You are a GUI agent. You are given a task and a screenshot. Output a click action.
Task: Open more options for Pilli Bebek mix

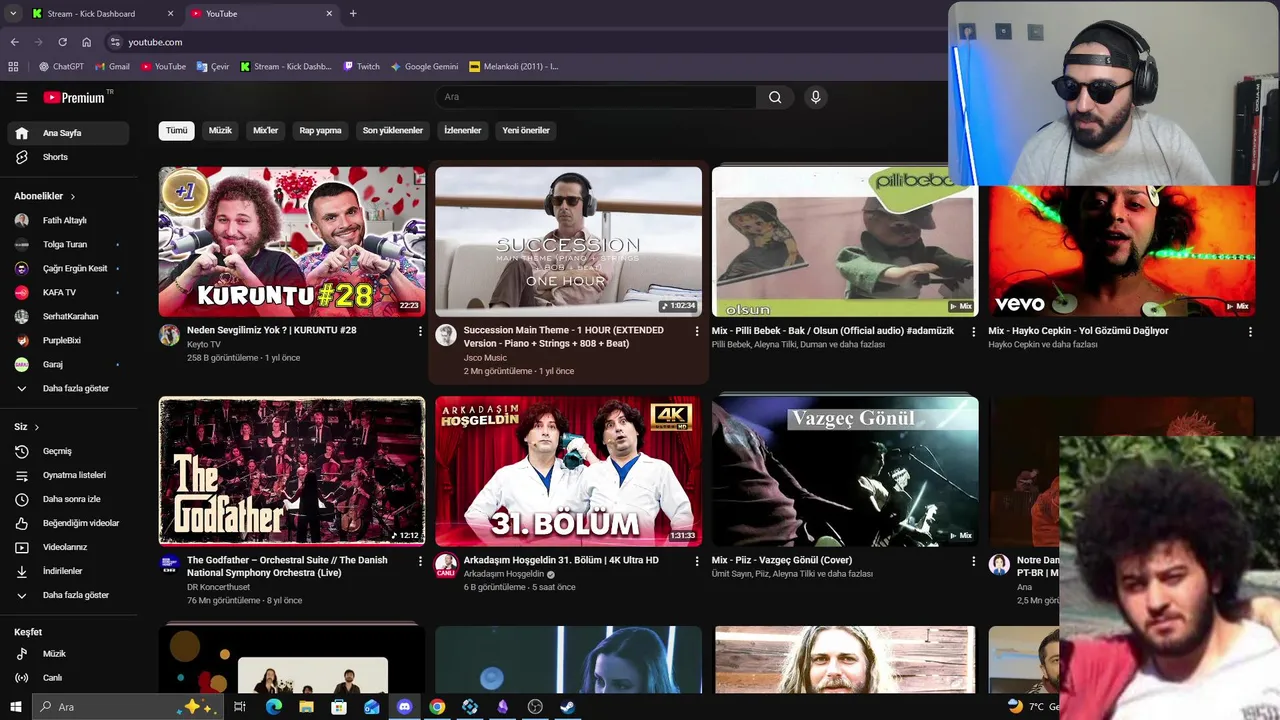pos(973,331)
